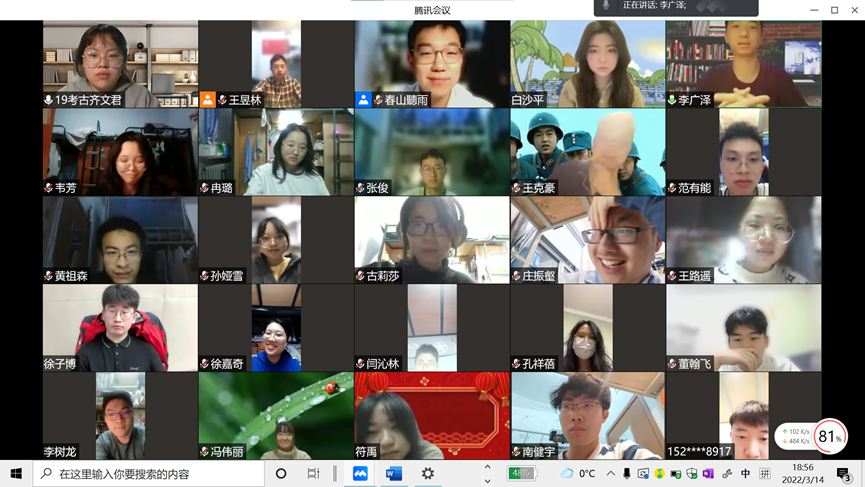
Task: Click the microphone icon next to 19考古齐文君
Action: [48, 100]
